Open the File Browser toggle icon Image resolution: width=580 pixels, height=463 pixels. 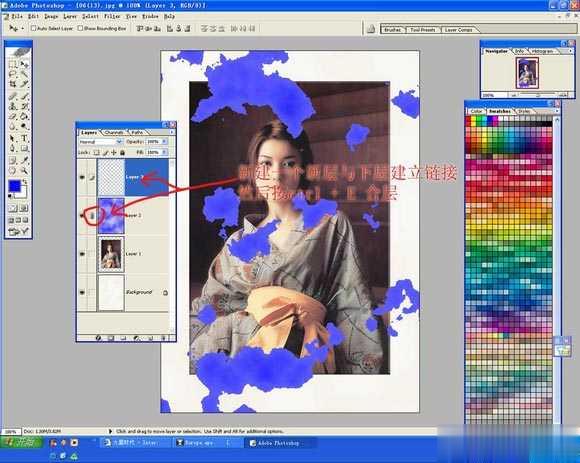371,28
